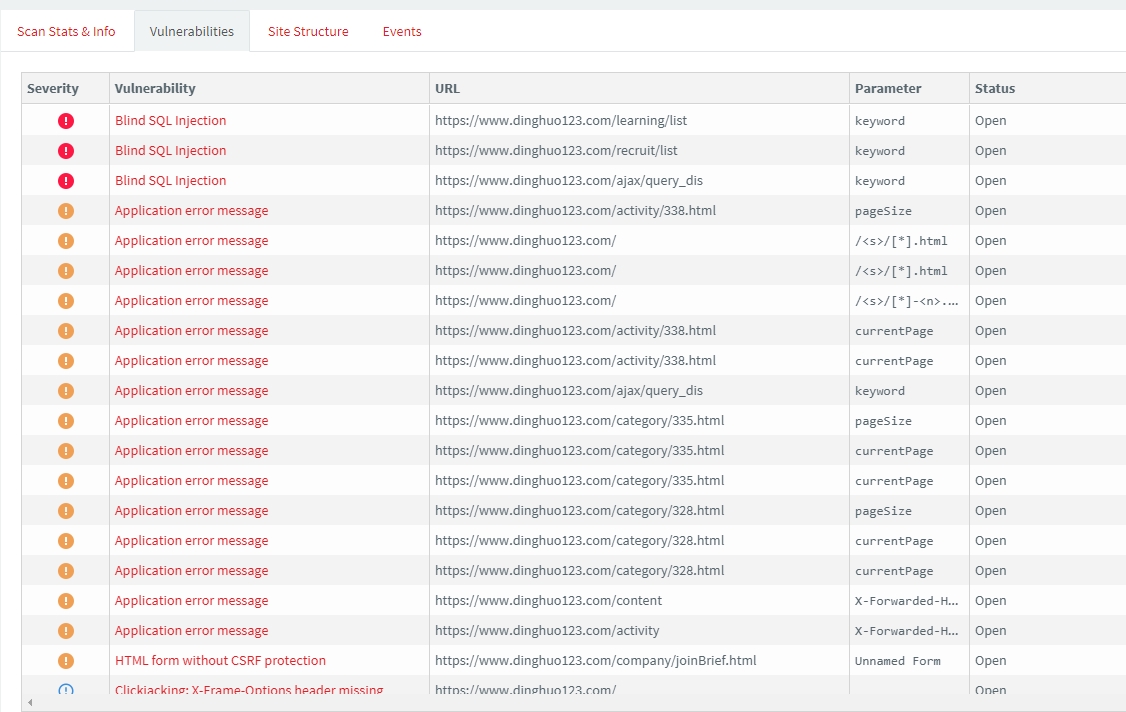Select URL cell of category/335.html pageSize row
This screenshot has width=1126, height=712.
point(580,421)
